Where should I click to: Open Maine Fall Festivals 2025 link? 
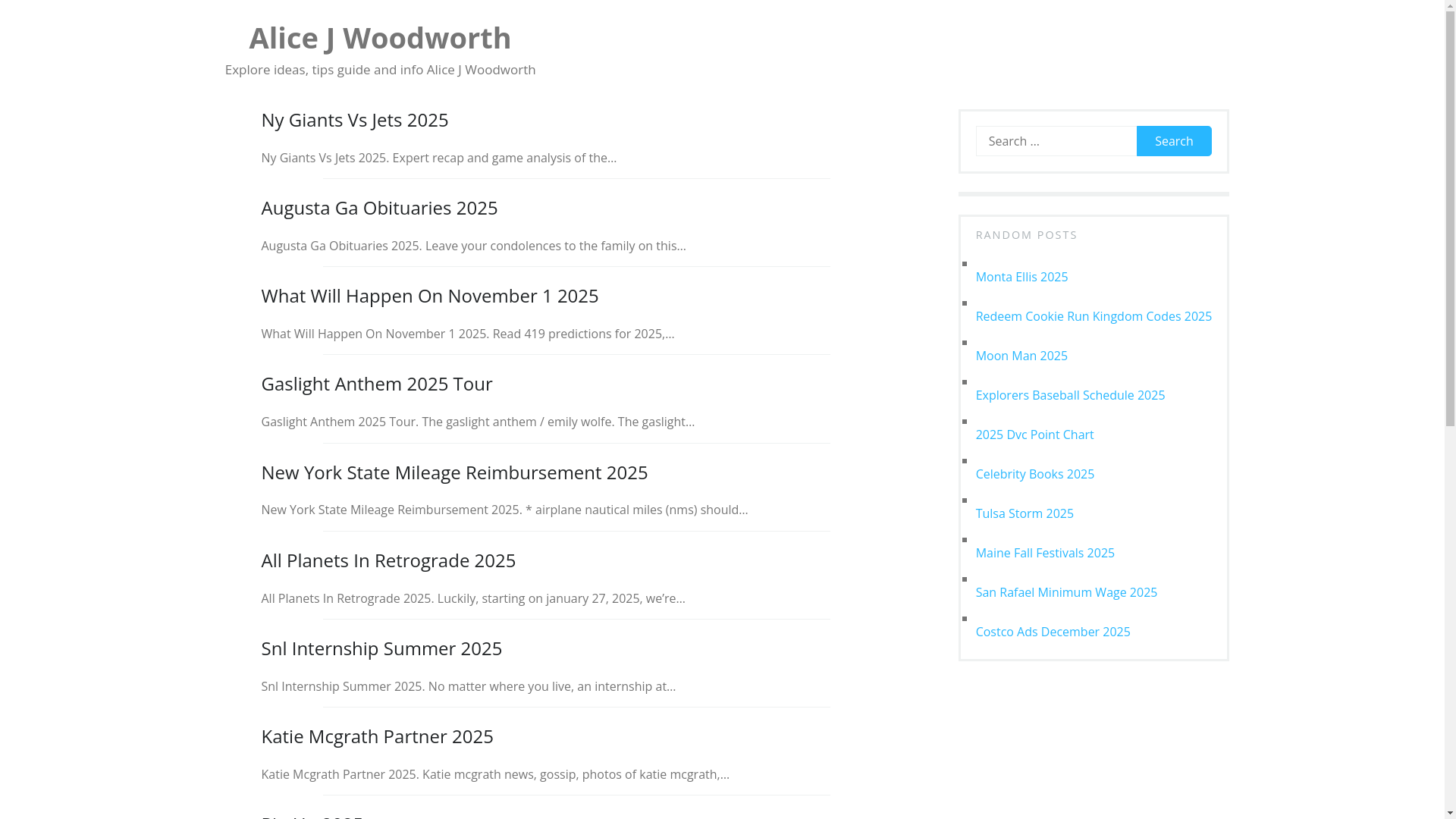tap(1045, 553)
